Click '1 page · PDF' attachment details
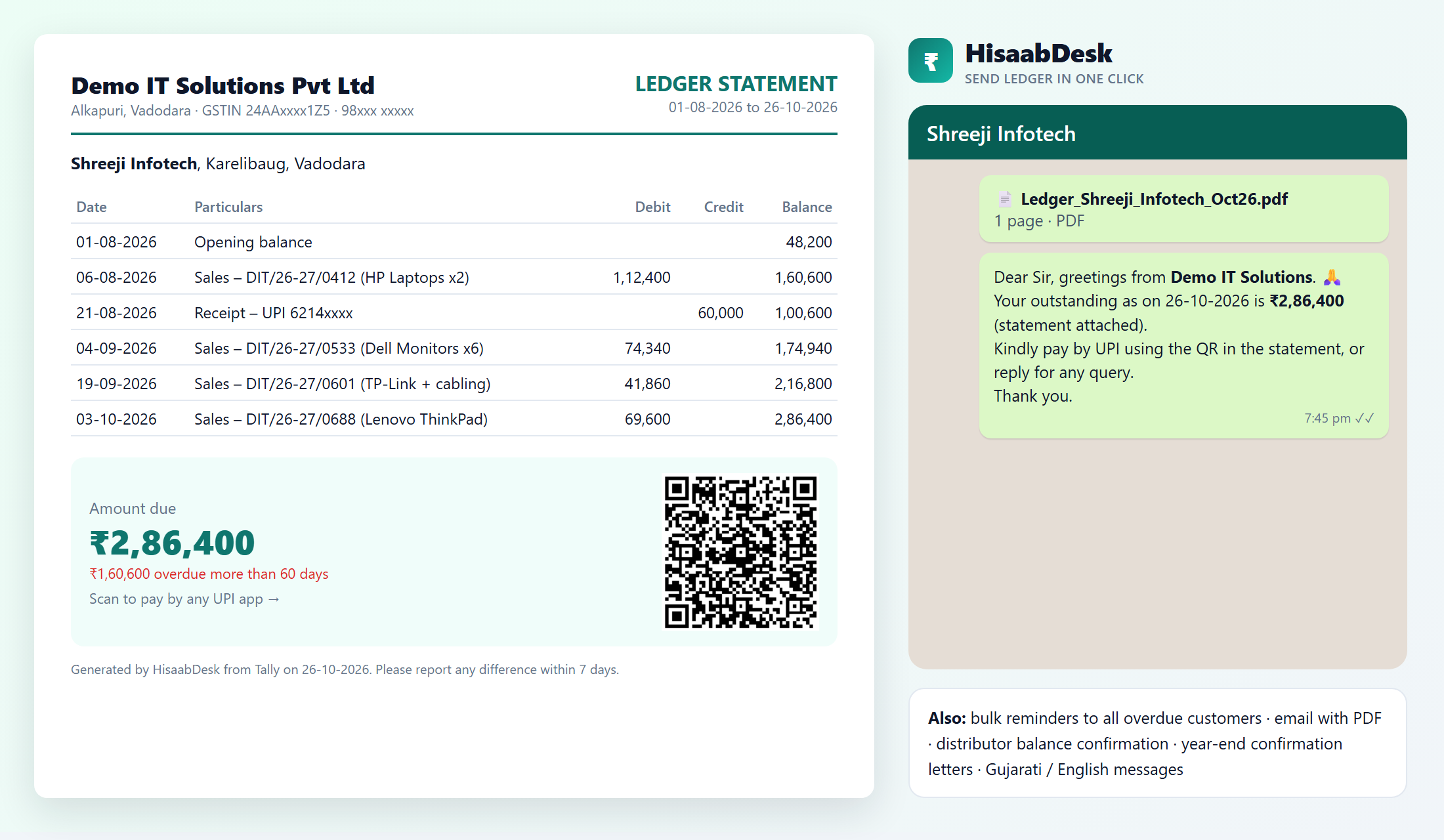 pos(1039,221)
